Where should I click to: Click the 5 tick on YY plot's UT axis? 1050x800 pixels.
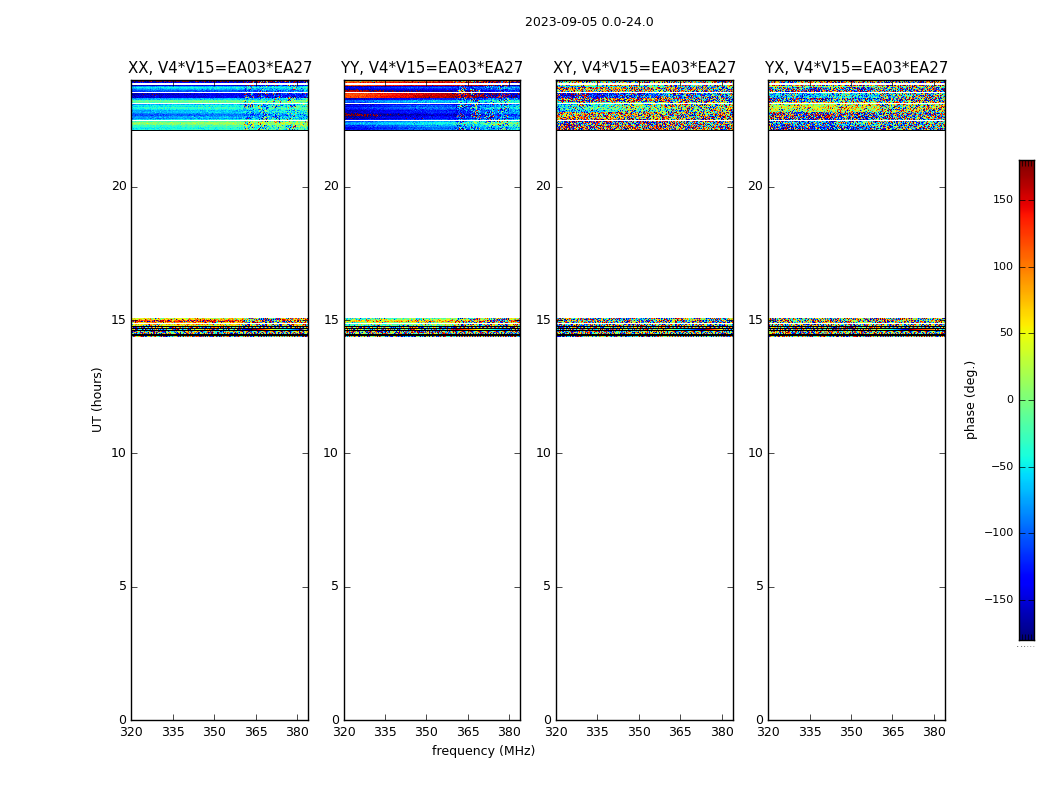(x=334, y=586)
